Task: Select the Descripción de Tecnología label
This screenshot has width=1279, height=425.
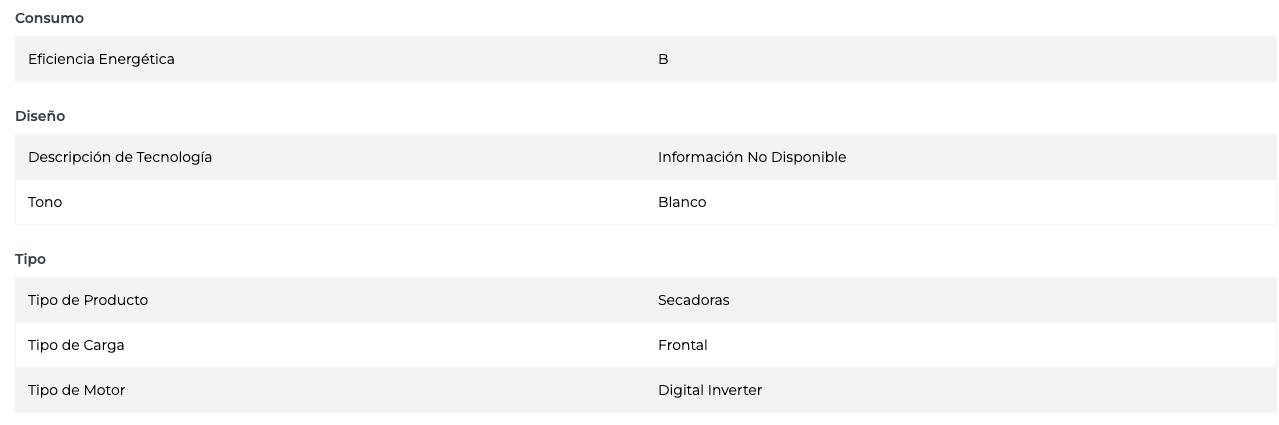Action: coord(120,157)
